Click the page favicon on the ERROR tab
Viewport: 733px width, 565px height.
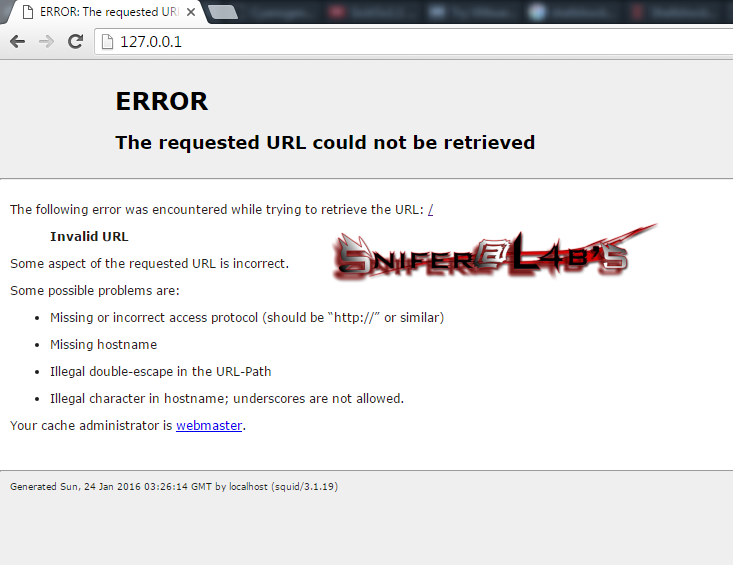pos(28,12)
